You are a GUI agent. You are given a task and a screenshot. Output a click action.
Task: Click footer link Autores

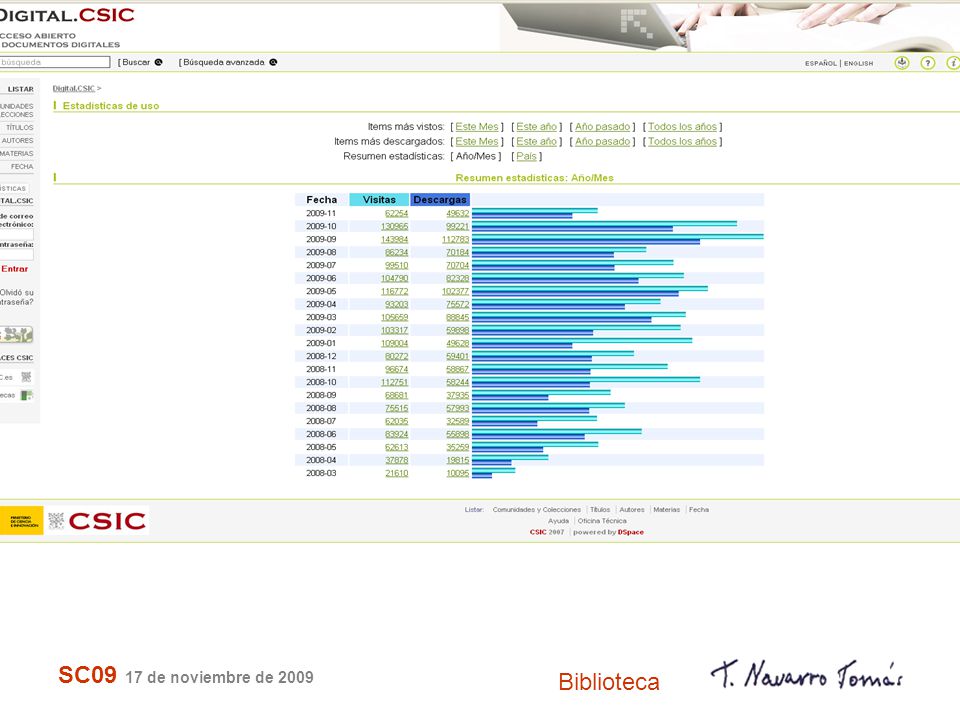coord(632,509)
